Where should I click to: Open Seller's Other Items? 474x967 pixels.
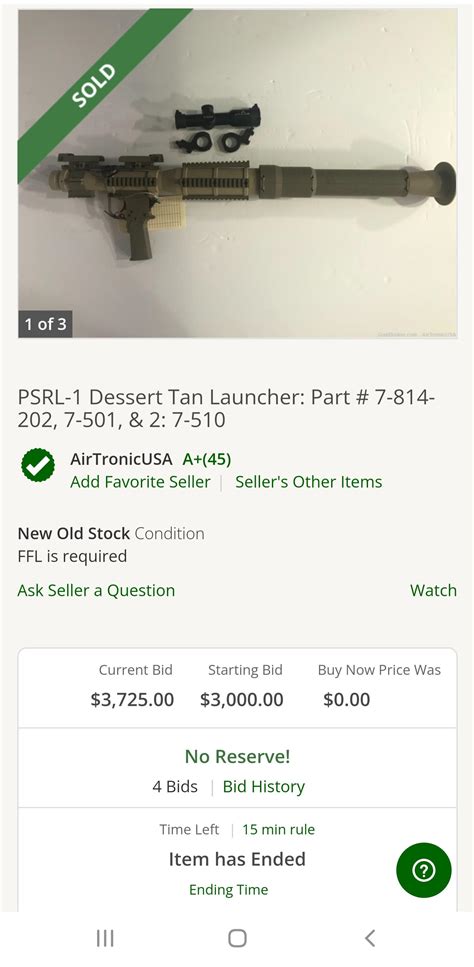point(309,482)
